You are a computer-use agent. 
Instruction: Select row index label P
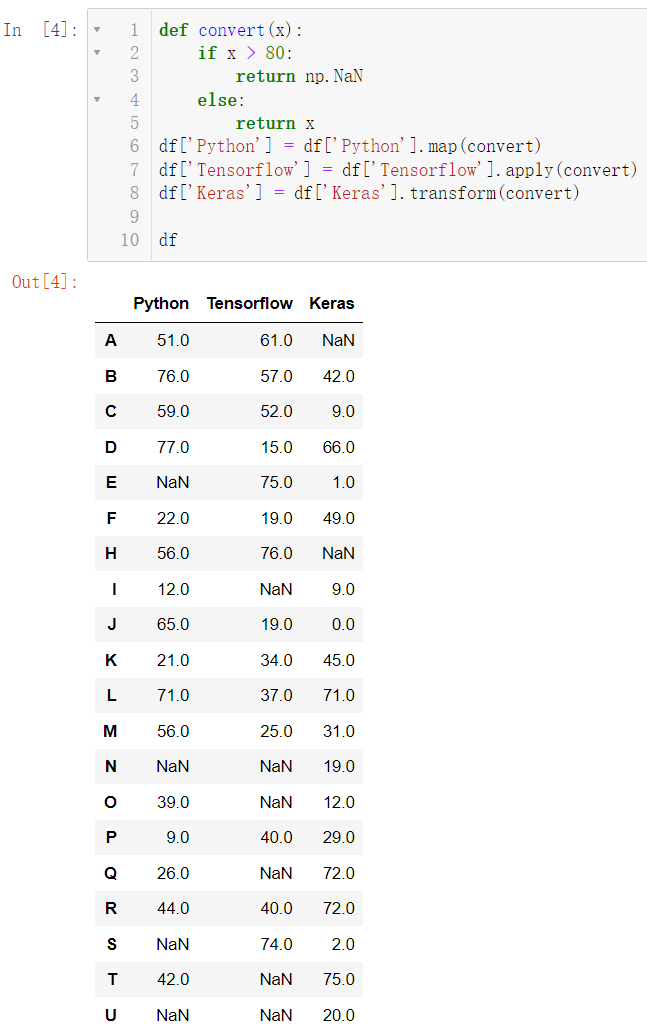tap(111, 837)
